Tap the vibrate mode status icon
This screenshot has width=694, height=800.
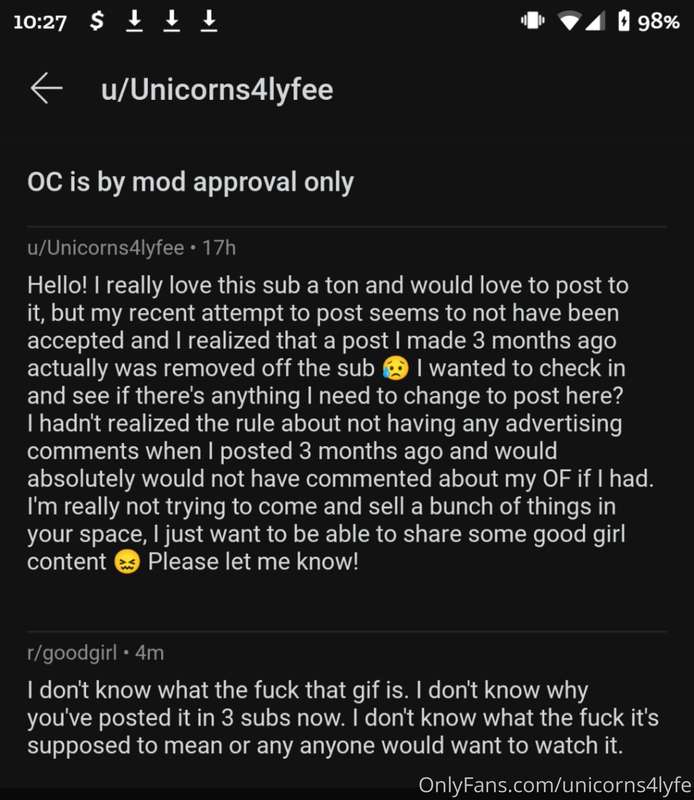(x=533, y=21)
